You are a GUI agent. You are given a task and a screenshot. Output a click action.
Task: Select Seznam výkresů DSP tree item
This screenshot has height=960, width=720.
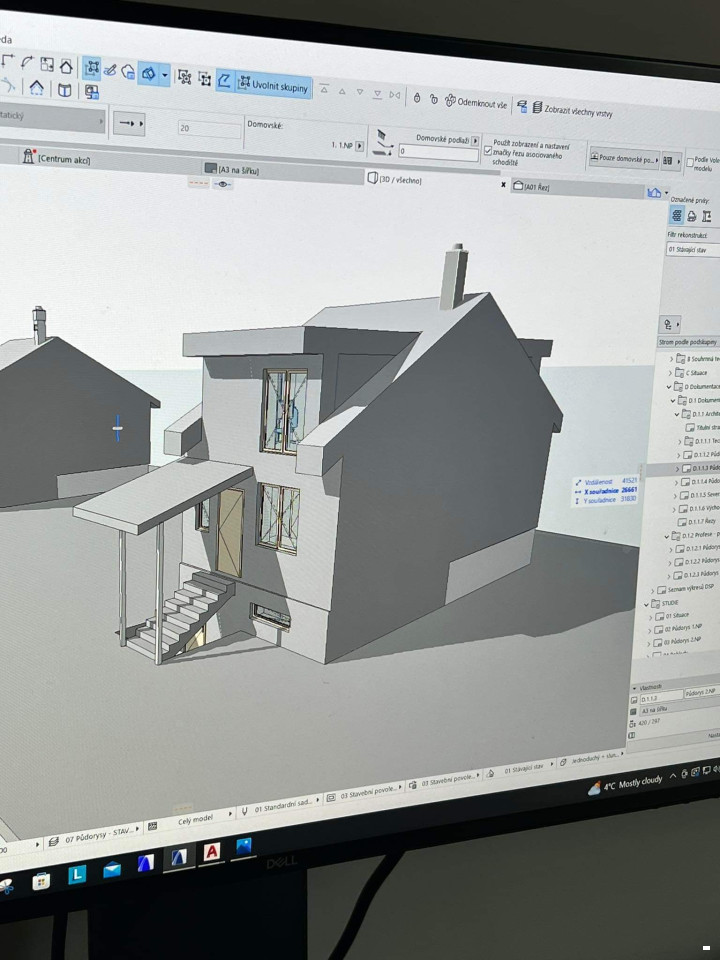[x=685, y=588]
